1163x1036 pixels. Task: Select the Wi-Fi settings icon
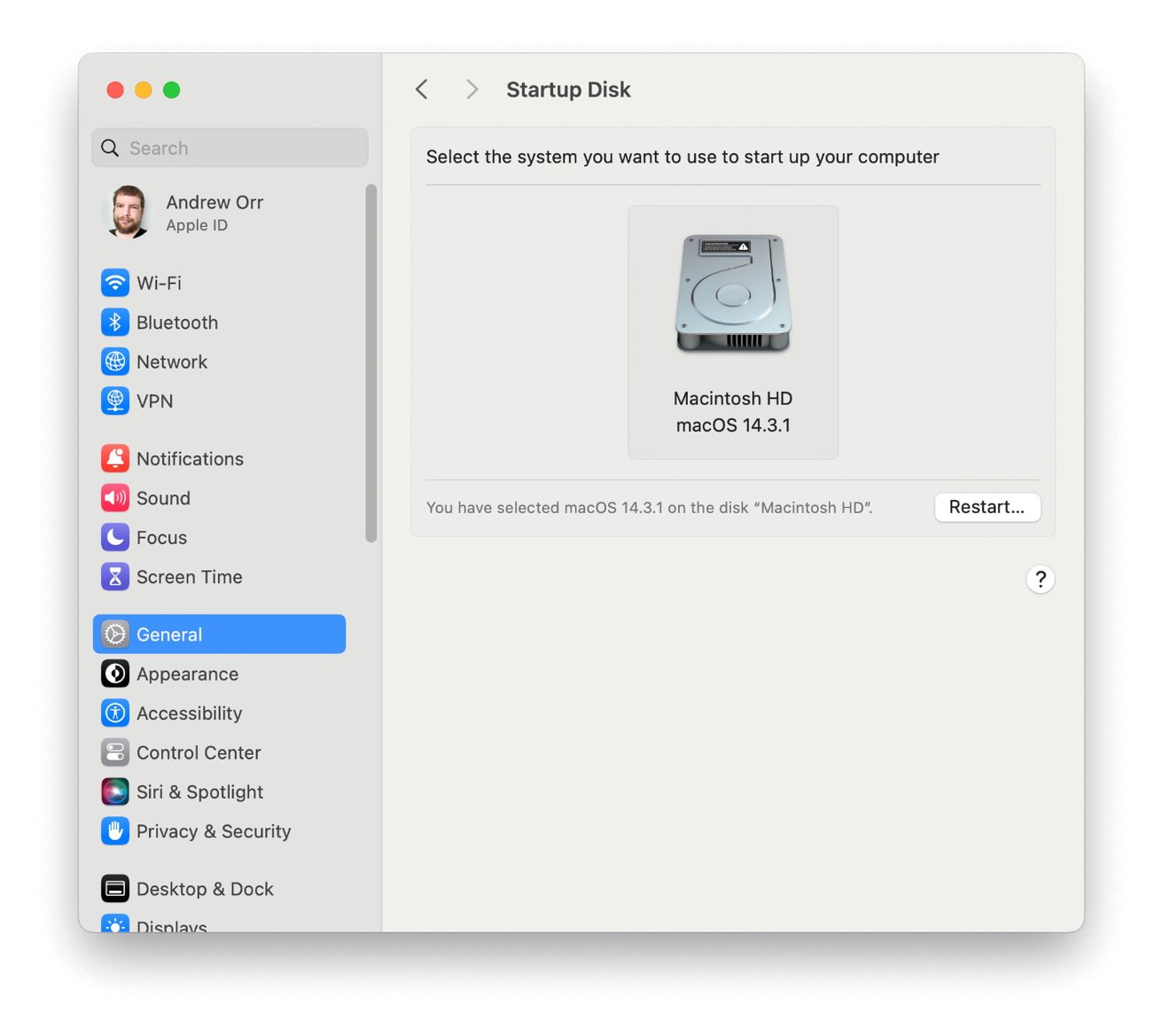pos(115,283)
